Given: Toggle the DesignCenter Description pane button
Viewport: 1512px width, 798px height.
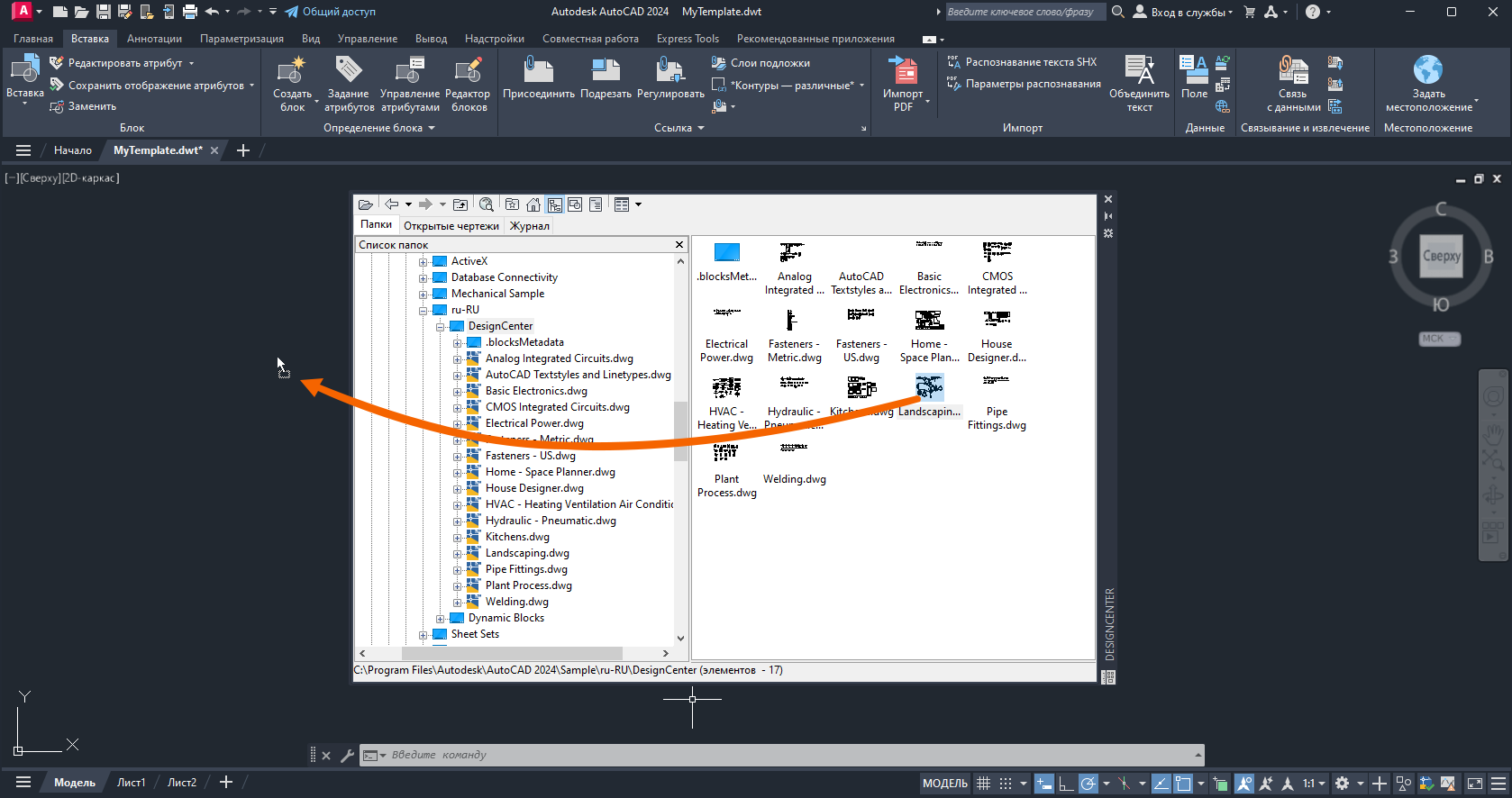Looking at the screenshot, I should 596,204.
